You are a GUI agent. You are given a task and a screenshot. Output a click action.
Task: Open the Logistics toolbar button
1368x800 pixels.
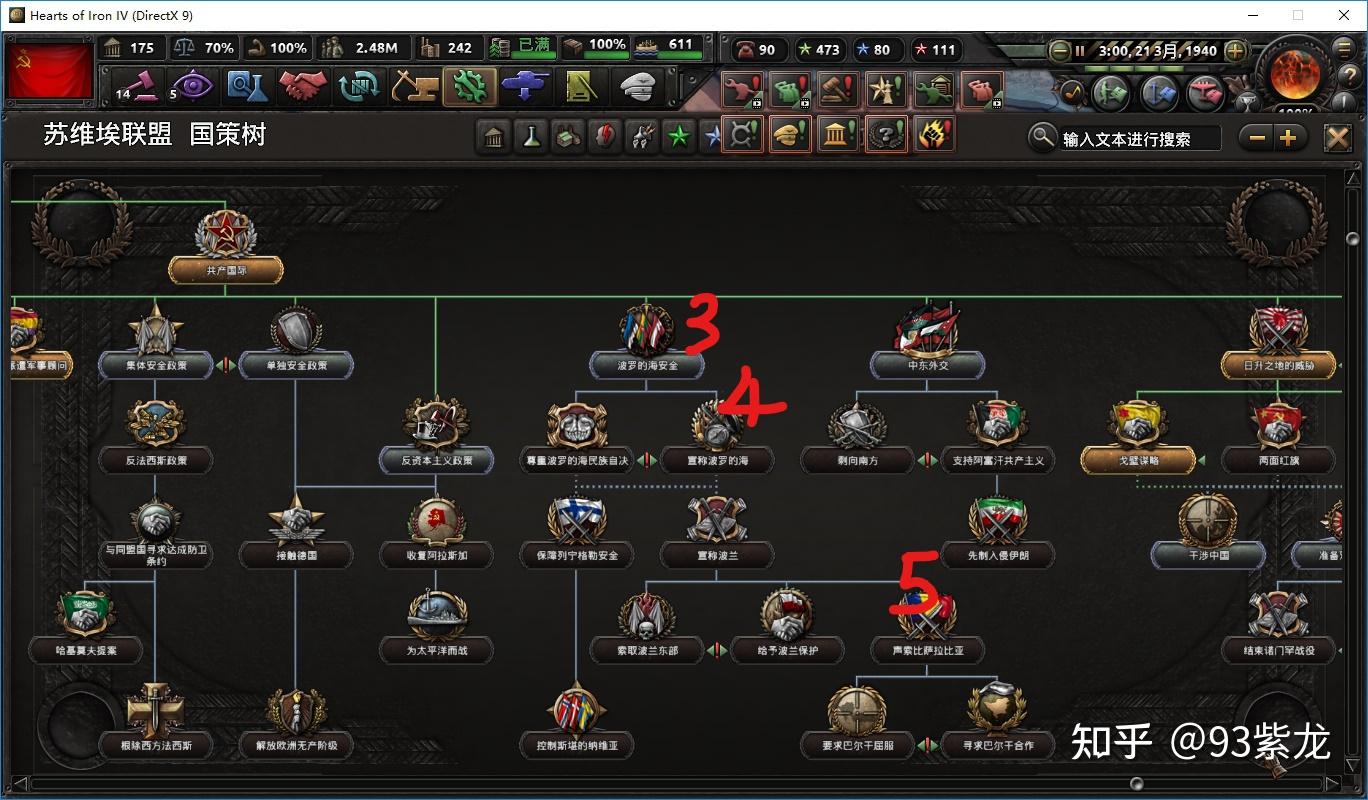coord(581,86)
